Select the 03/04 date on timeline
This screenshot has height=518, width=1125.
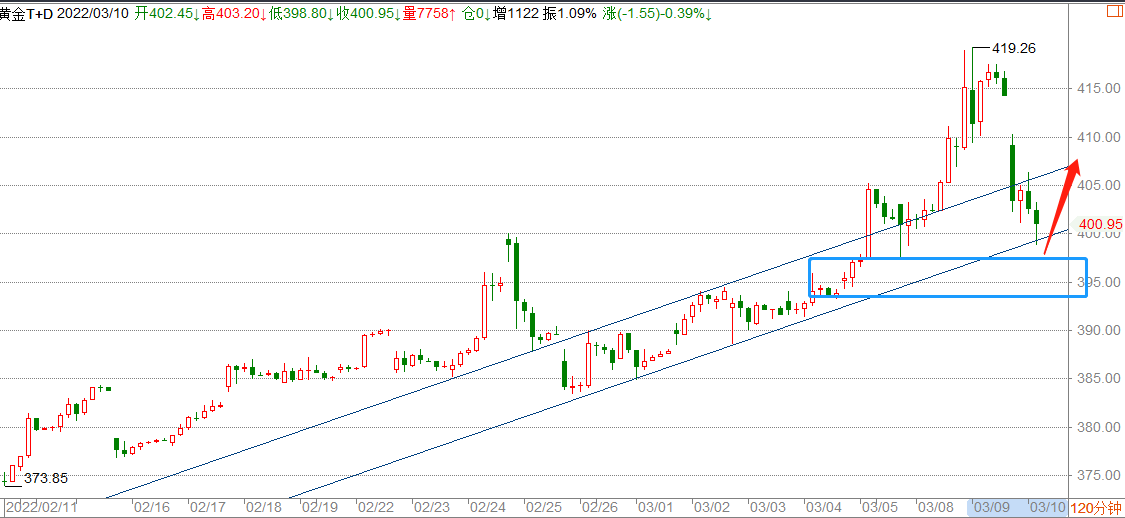point(823,507)
